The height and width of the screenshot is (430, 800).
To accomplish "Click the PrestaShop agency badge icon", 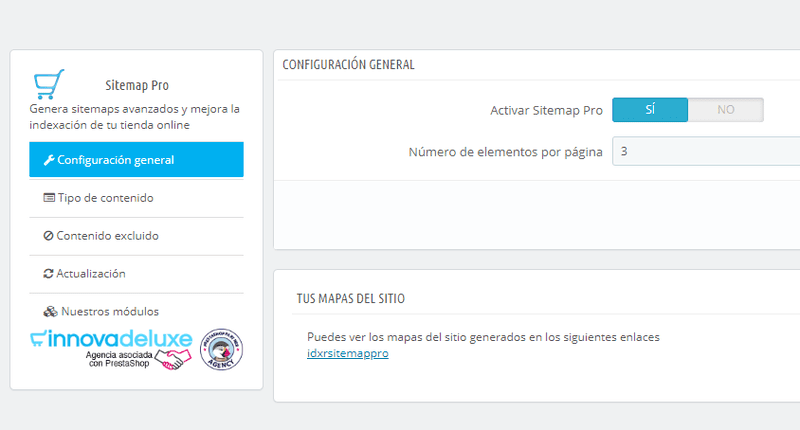I will [221, 350].
